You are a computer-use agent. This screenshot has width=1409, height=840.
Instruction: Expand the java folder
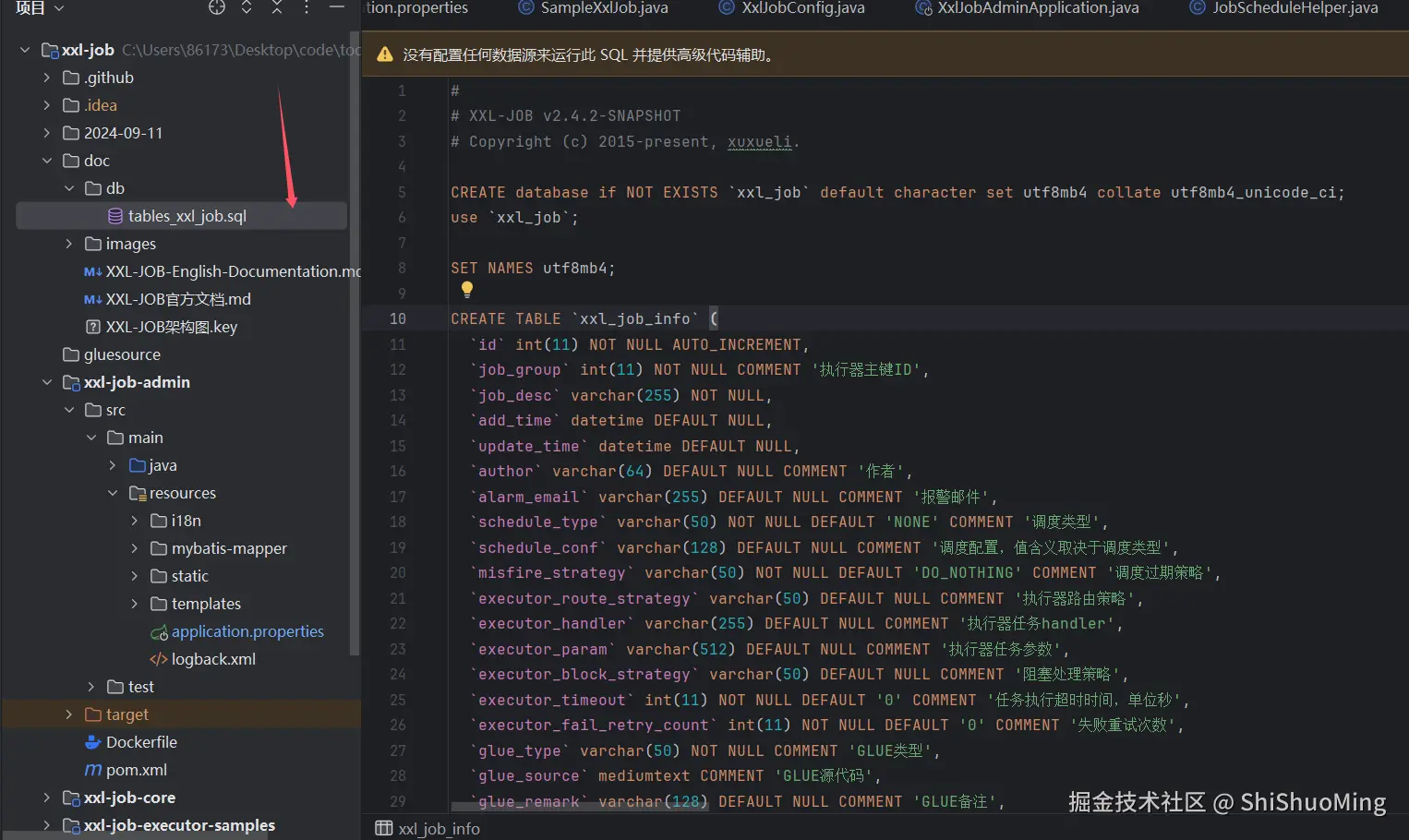[x=113, y=465]
